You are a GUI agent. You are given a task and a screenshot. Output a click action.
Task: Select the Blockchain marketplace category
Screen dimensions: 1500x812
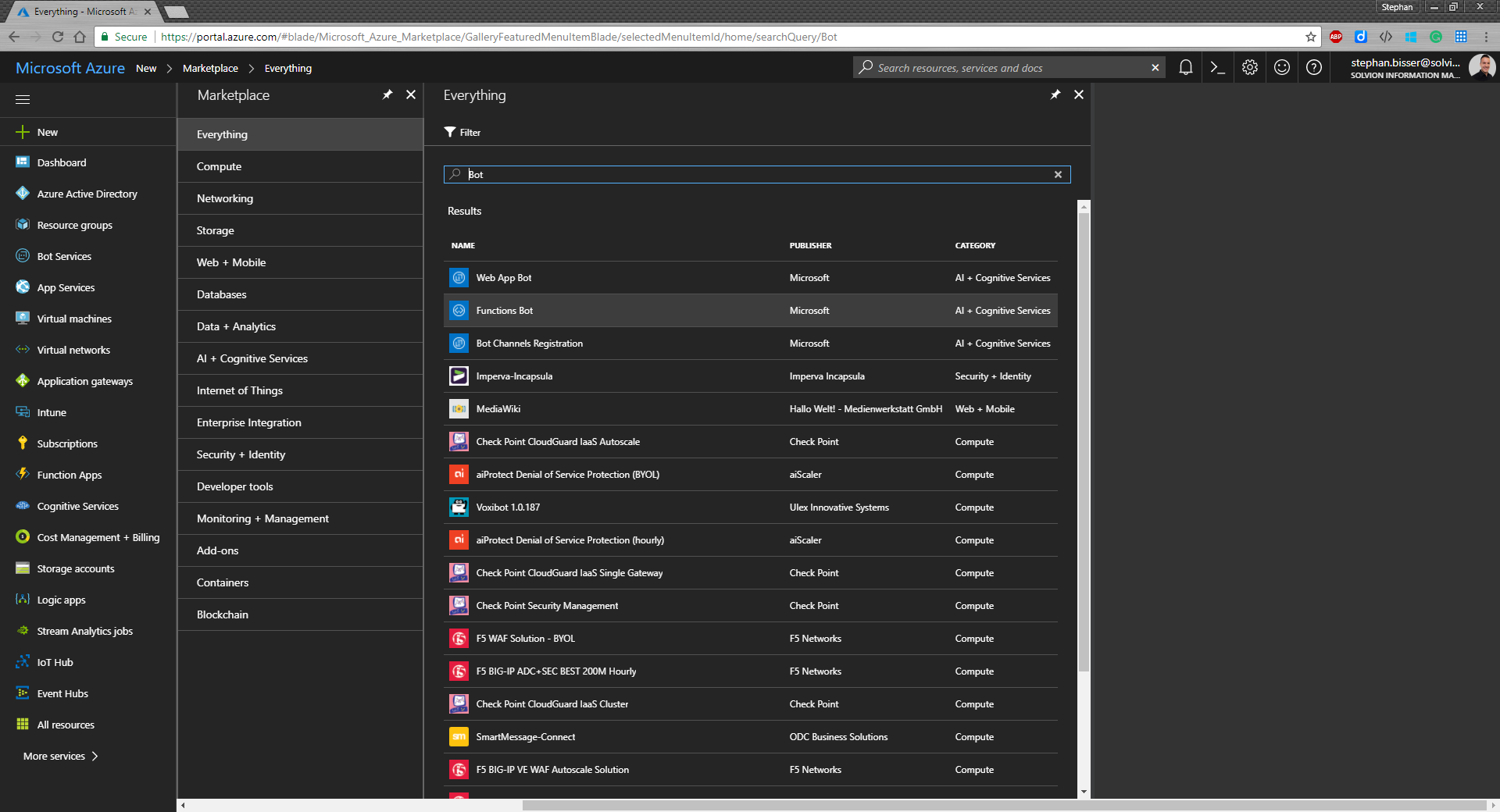pyautogui.click(x=300, y=614)
